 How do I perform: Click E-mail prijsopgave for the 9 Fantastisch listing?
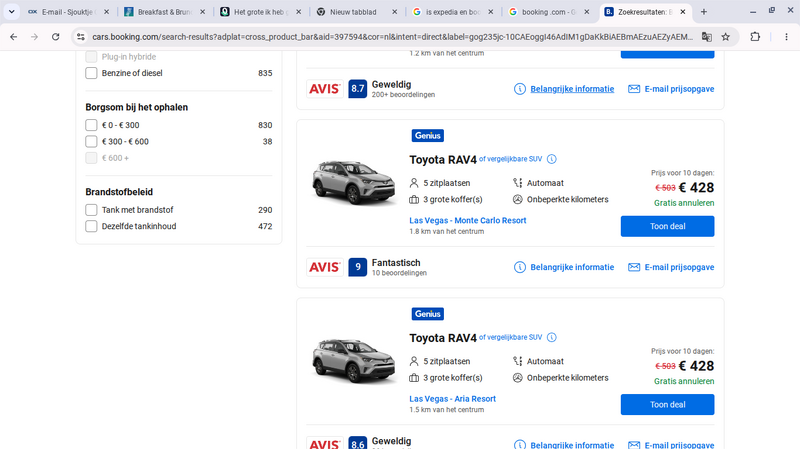679,267
